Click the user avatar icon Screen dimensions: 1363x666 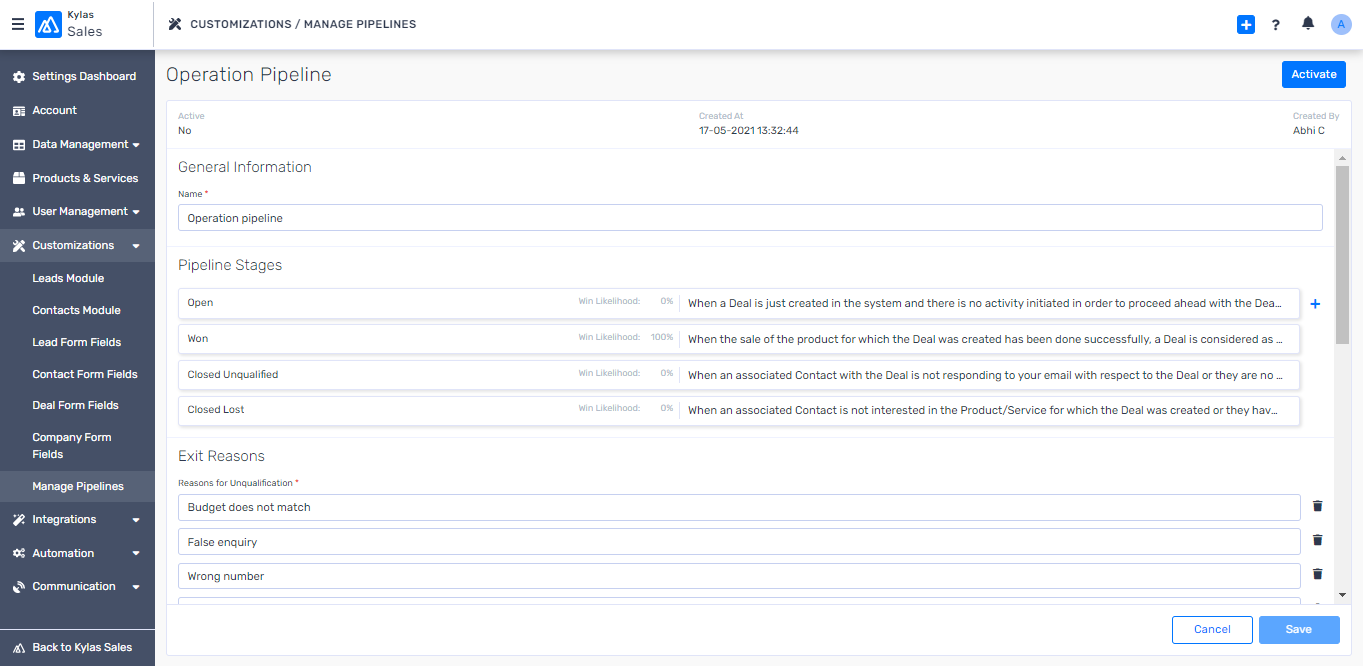(x=1341, y=25)
